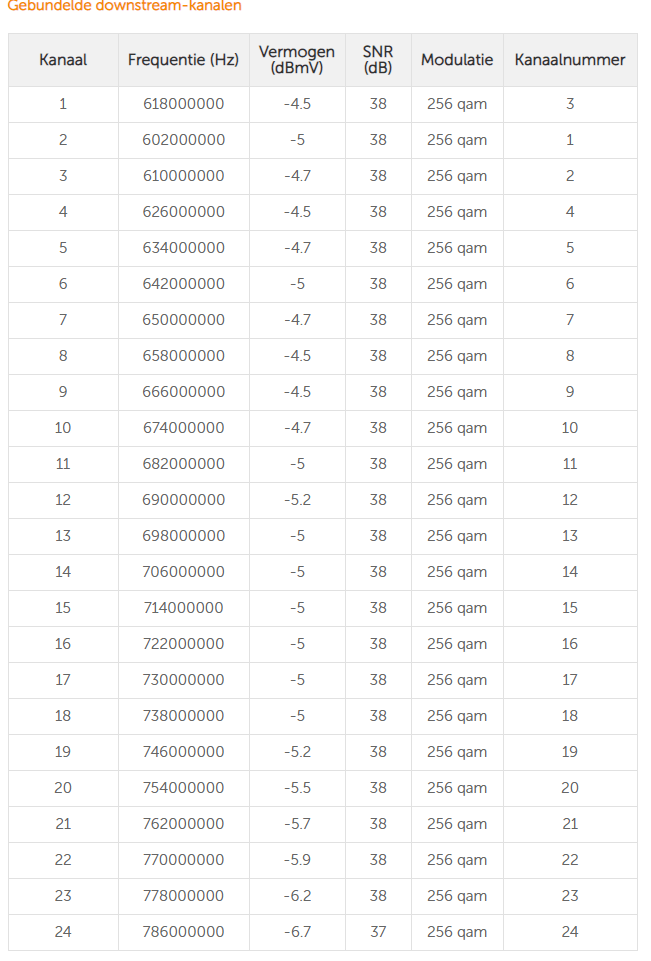Click the Gebundelde downstream-kanalen heading
The height and width of the screenshot is (961, 651).
(124, 6)
